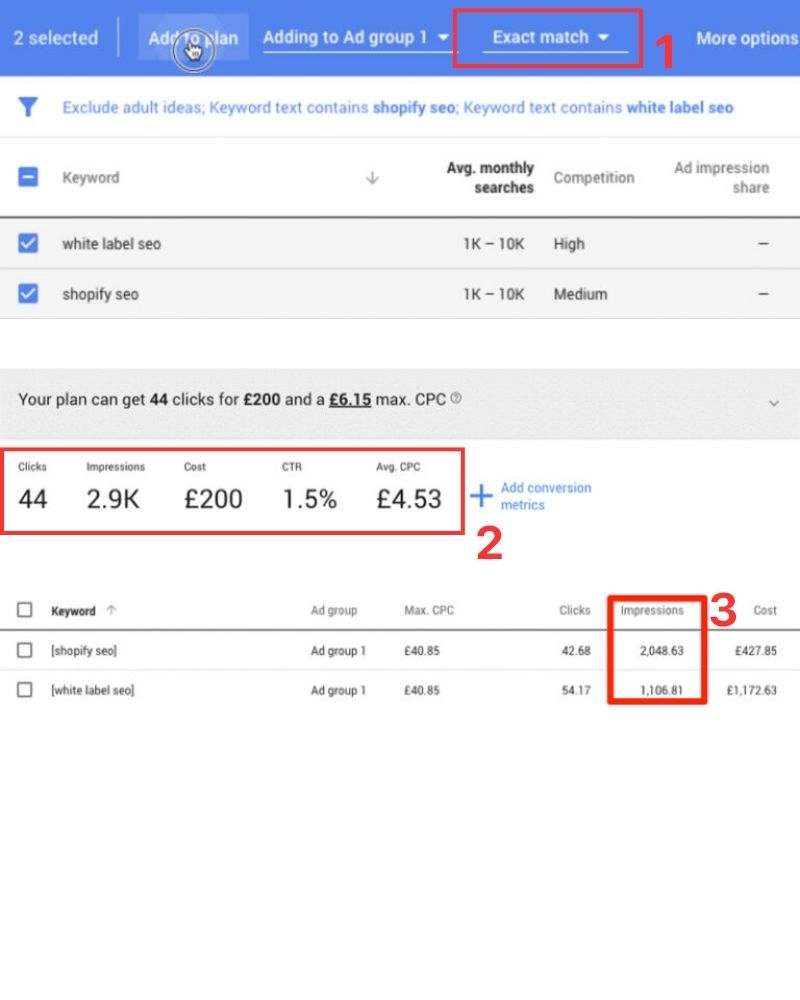Click the plus icon for conversion metrics
Image resolution: width=800 pixels, height=1000 pixels.
point(482,496)
